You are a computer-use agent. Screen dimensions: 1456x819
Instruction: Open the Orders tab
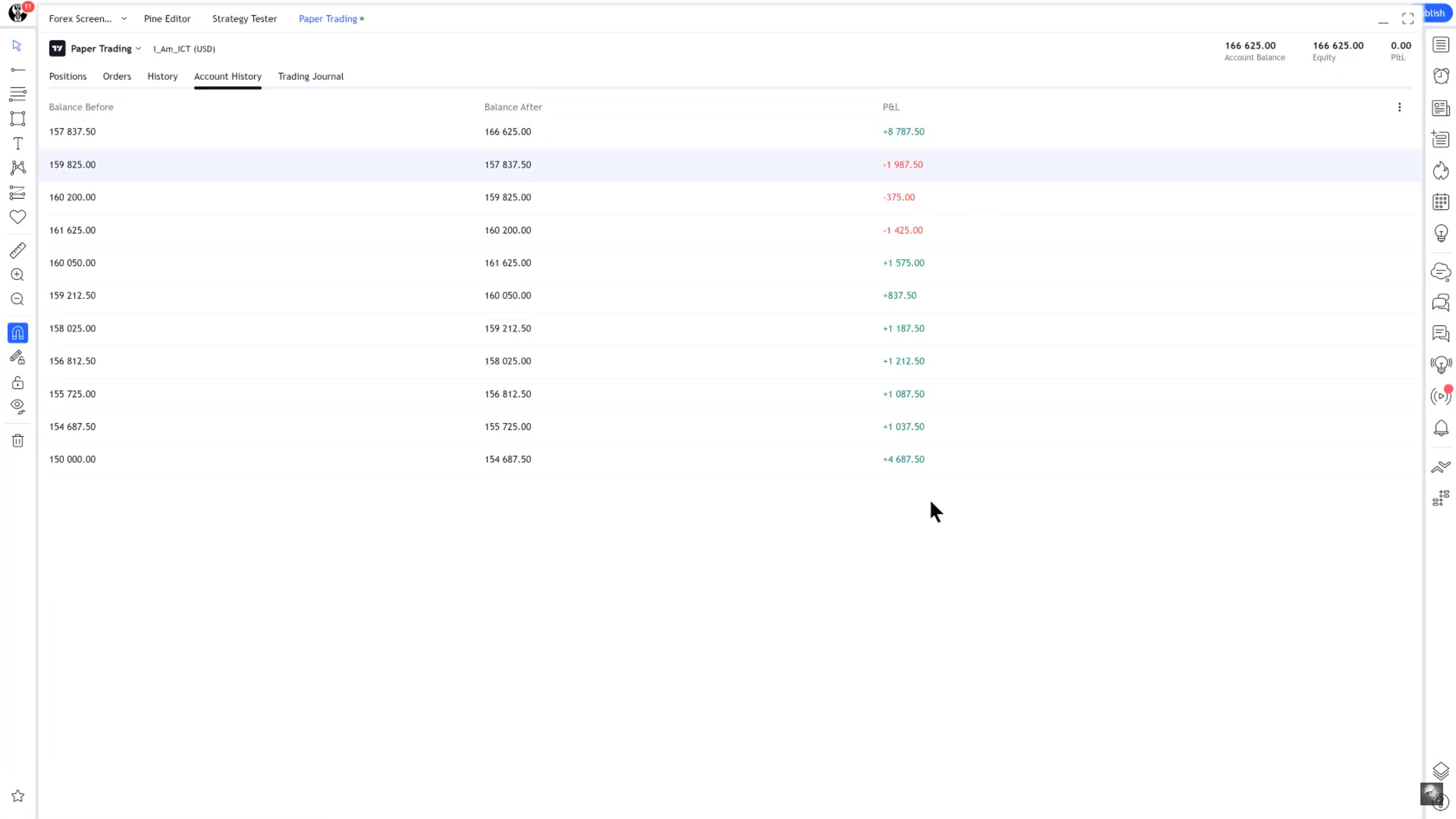(x=117, y=76)
